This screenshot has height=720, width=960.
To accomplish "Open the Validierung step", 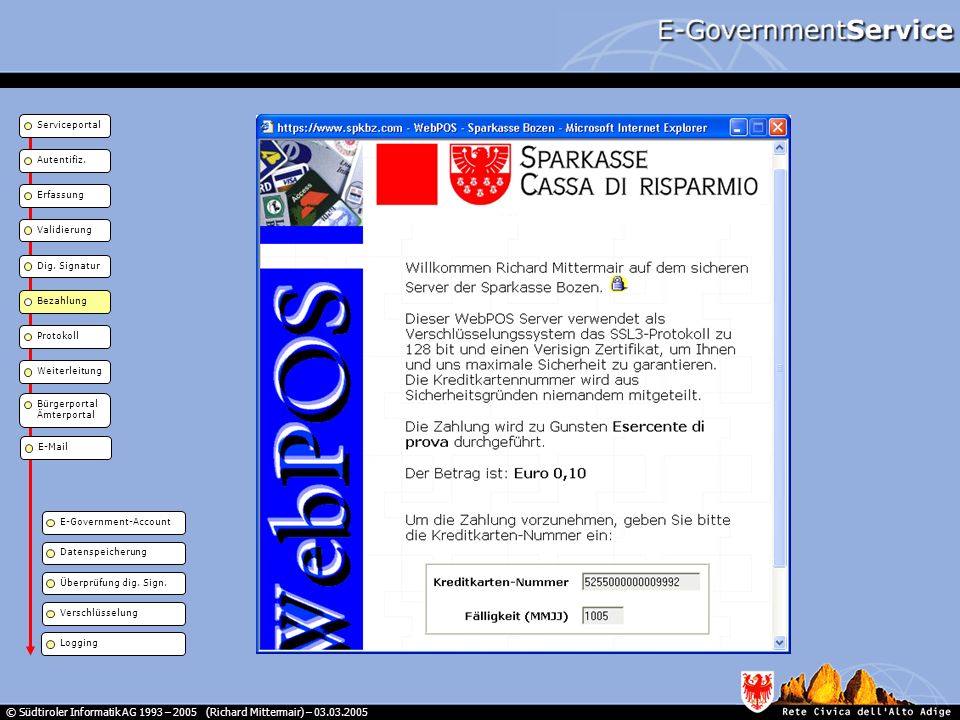I will click(x=65, y=230).
